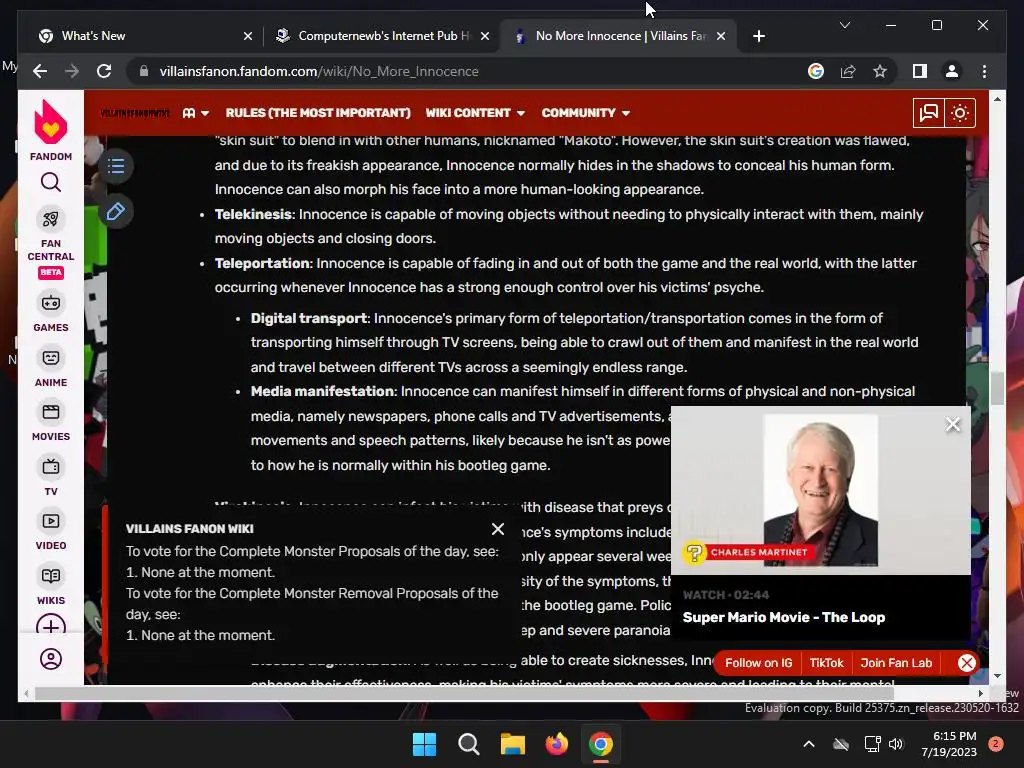Open the wiki discussions icon
The width and height of the screenshot is (1024, 768).
tap(929, 113)
